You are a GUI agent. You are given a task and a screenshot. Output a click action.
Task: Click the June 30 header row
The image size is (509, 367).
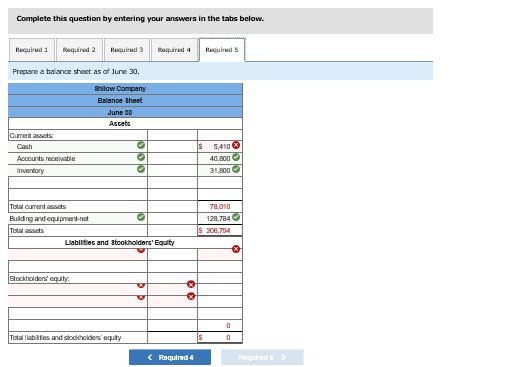tap(125, 113)
